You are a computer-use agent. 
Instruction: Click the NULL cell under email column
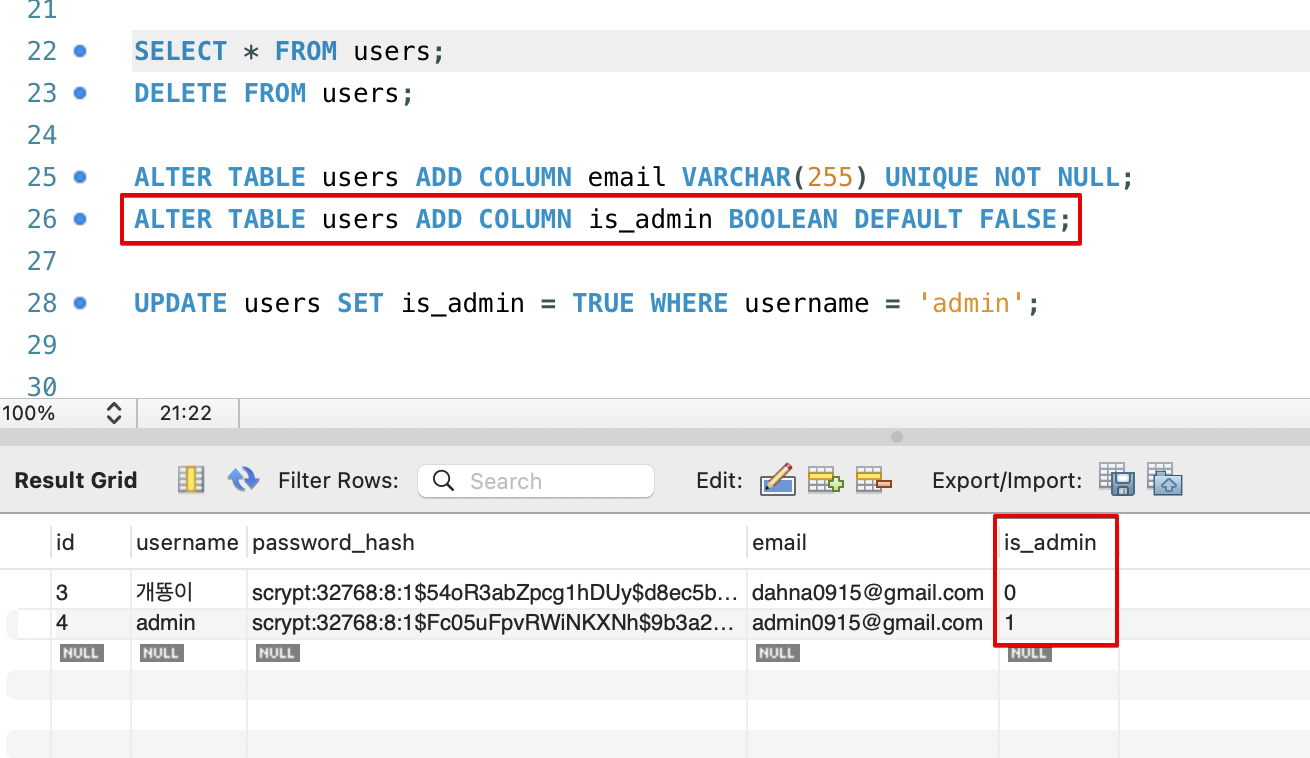777,653
